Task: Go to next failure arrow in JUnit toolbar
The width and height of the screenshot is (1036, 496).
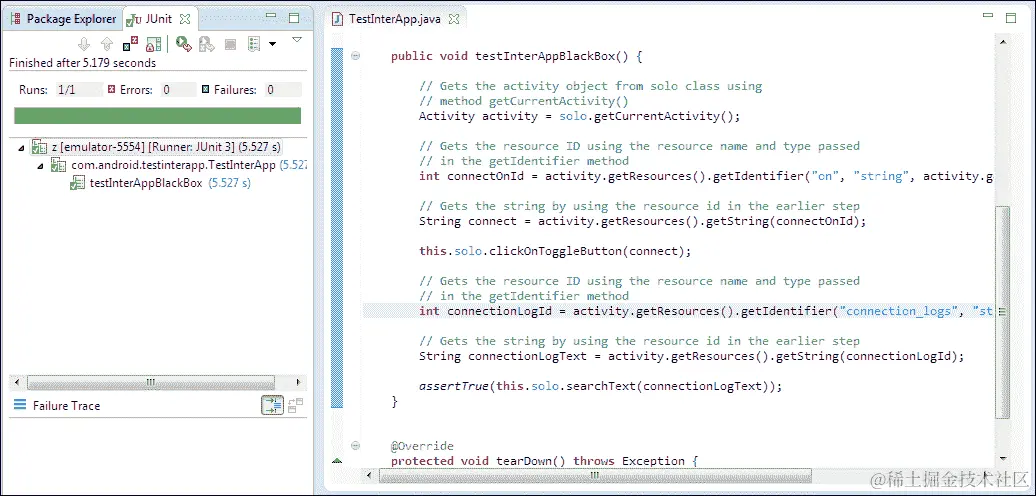Action: tap(83, 44)
